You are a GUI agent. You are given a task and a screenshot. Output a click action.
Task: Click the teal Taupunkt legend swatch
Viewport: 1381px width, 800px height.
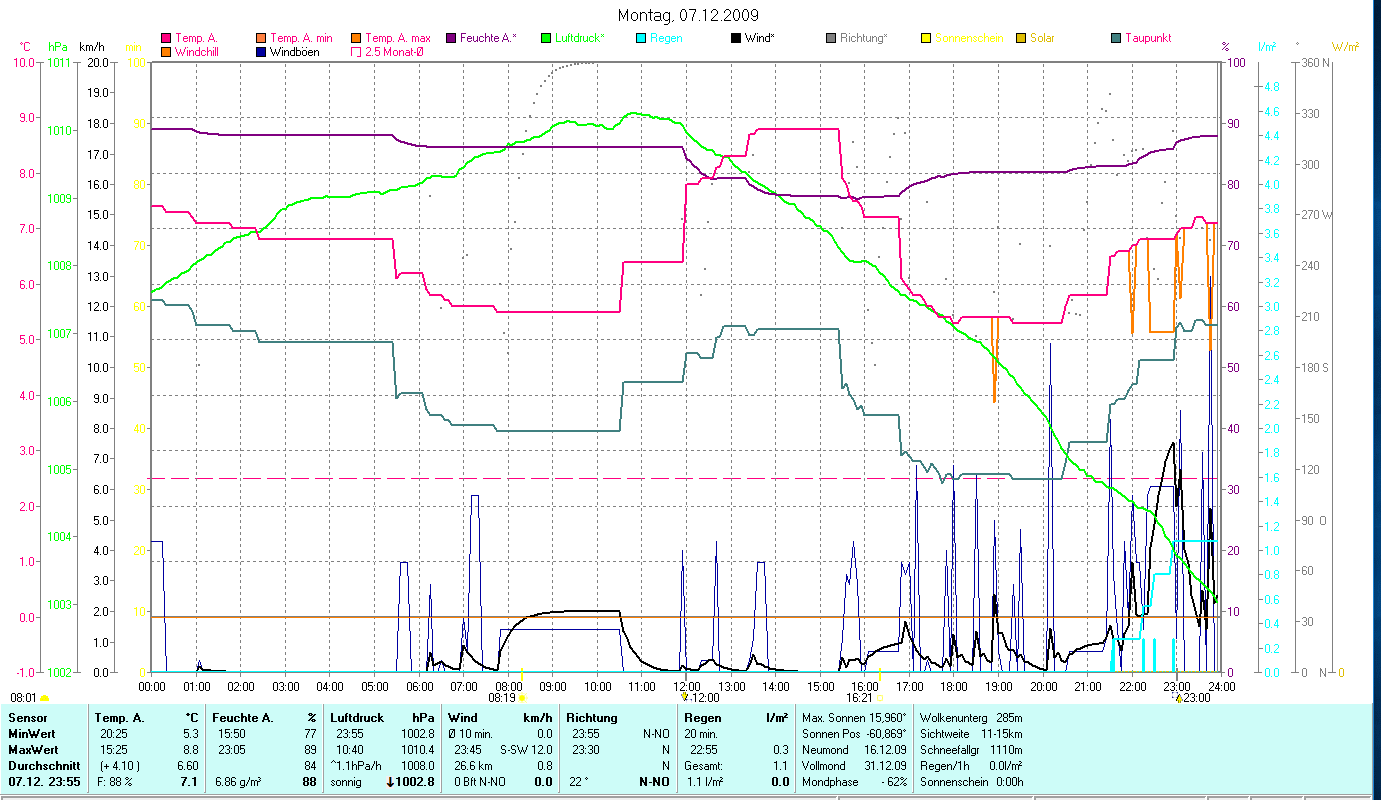point(1116,38)
